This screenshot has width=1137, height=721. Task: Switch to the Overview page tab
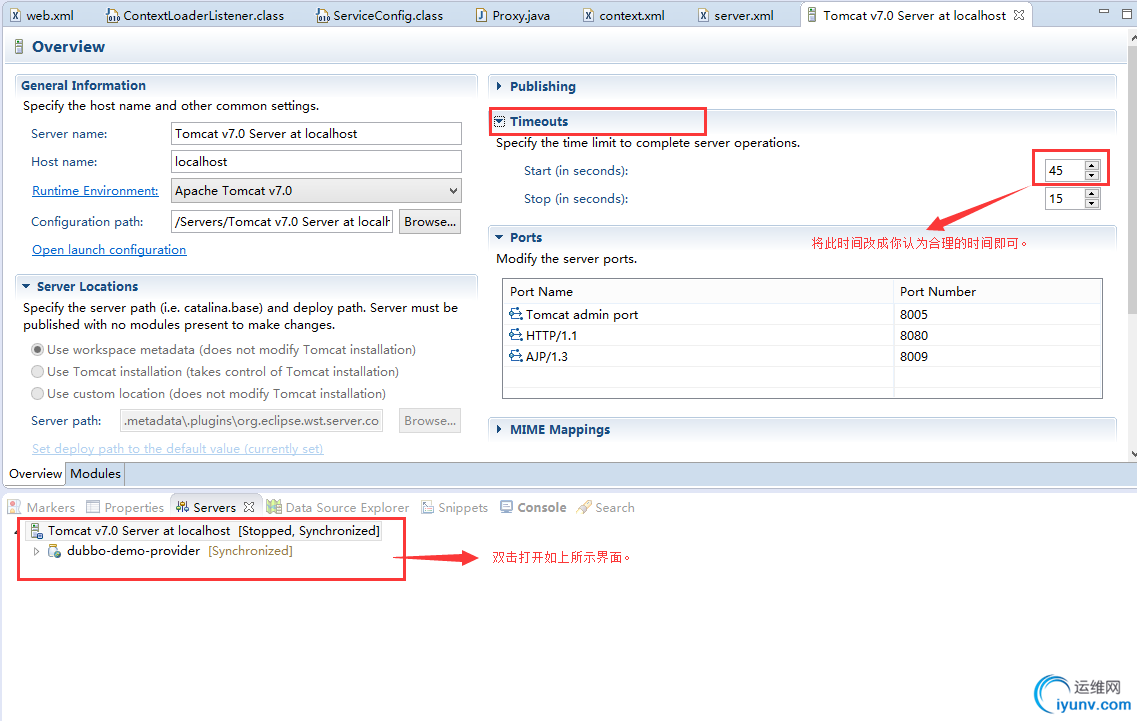(x=36, y=474)
